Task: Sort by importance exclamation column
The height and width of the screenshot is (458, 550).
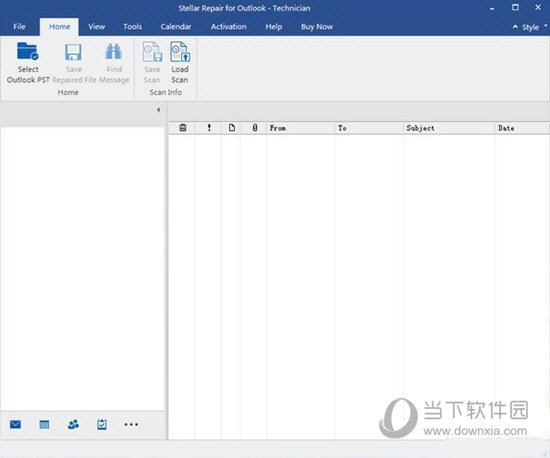Action: [x=209, y=128]
